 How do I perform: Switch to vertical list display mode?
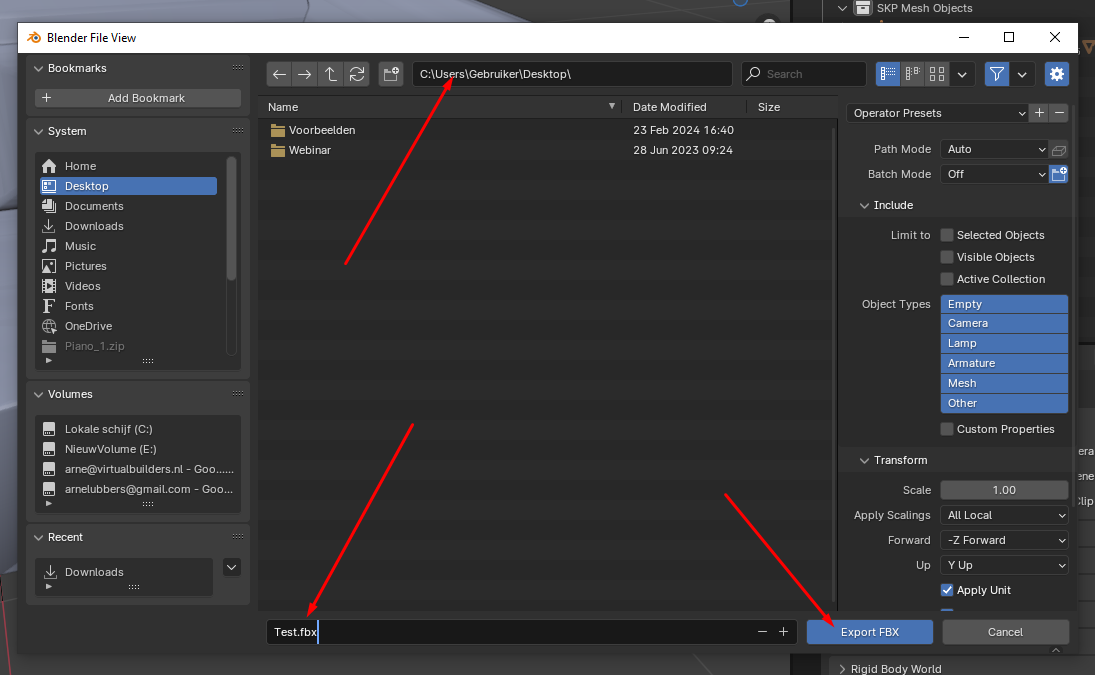[888, 74]
